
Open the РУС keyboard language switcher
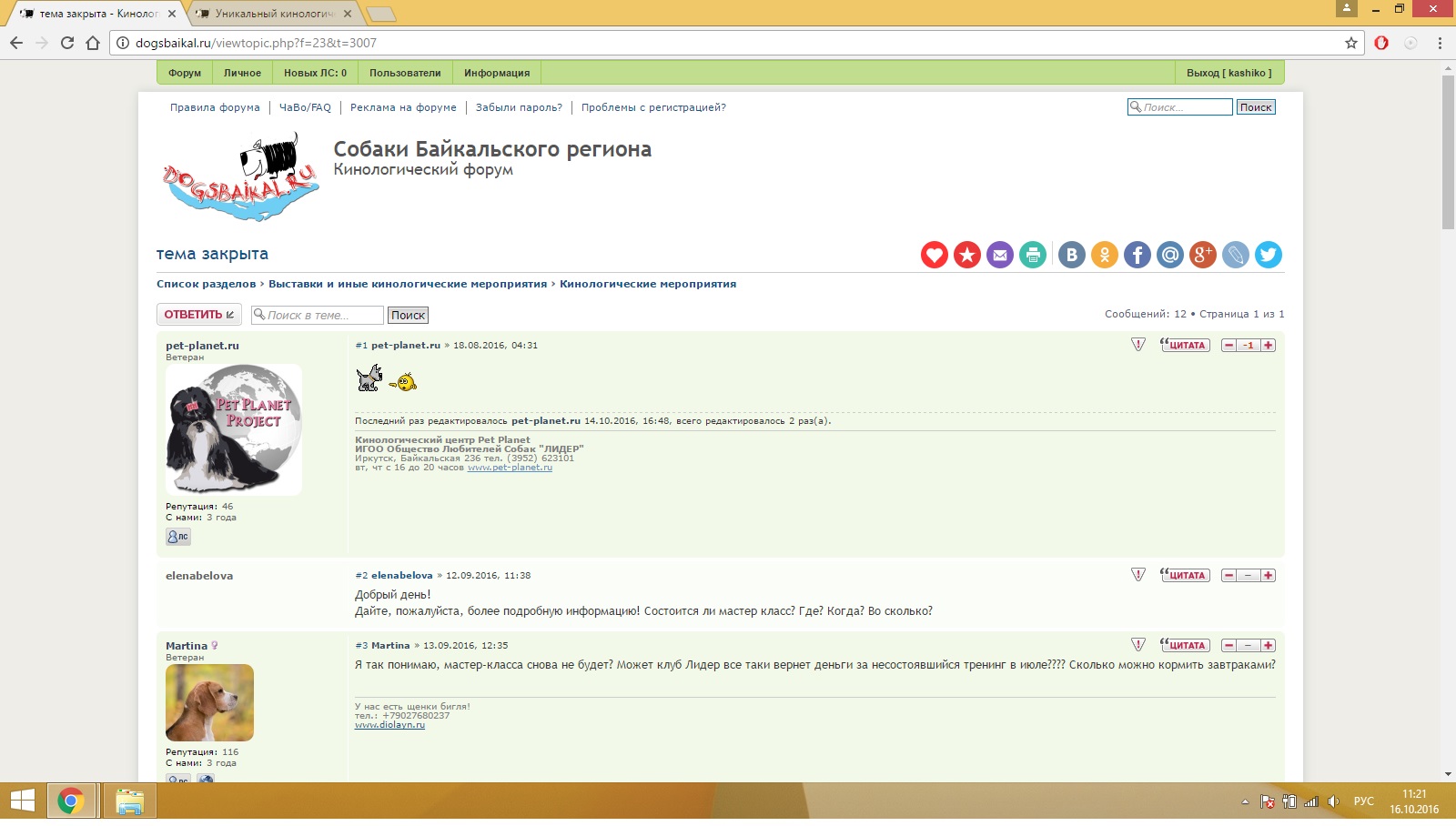coord(1363,801)
